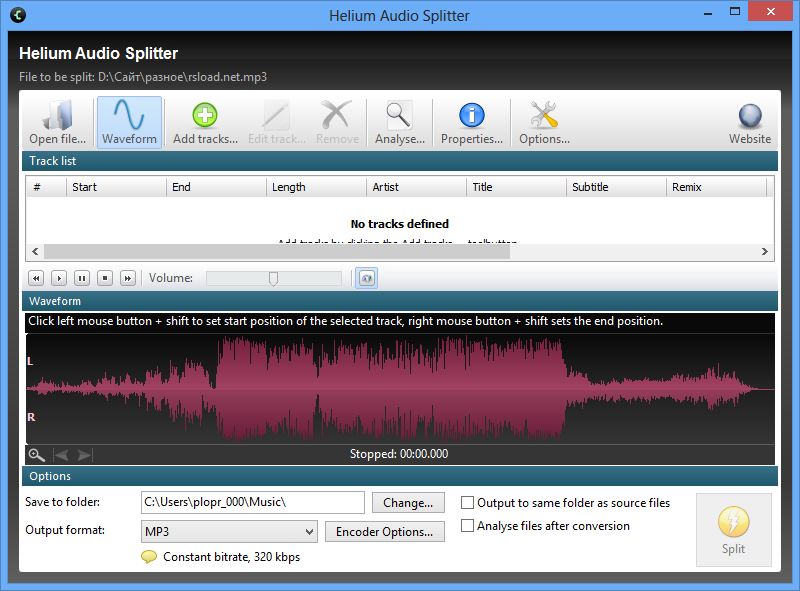
Task: Zoom the waveform with the magnifier
Action: (36, 454)
